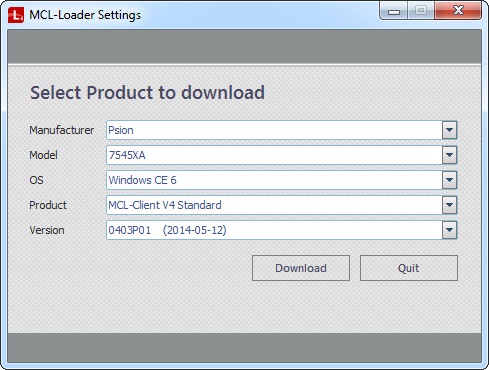Click the Version field 0403P01 (2014-05-12)

point(281,230)
